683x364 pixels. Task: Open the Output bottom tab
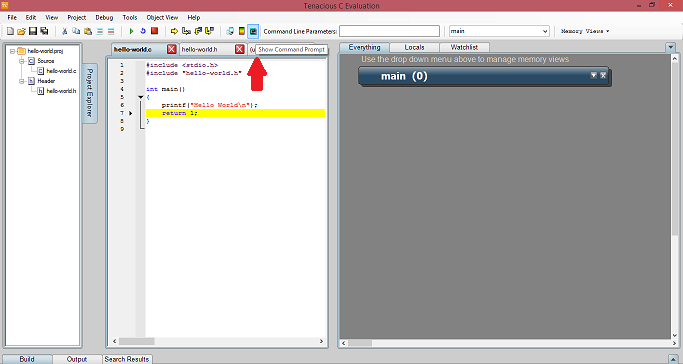coord(77,359)
